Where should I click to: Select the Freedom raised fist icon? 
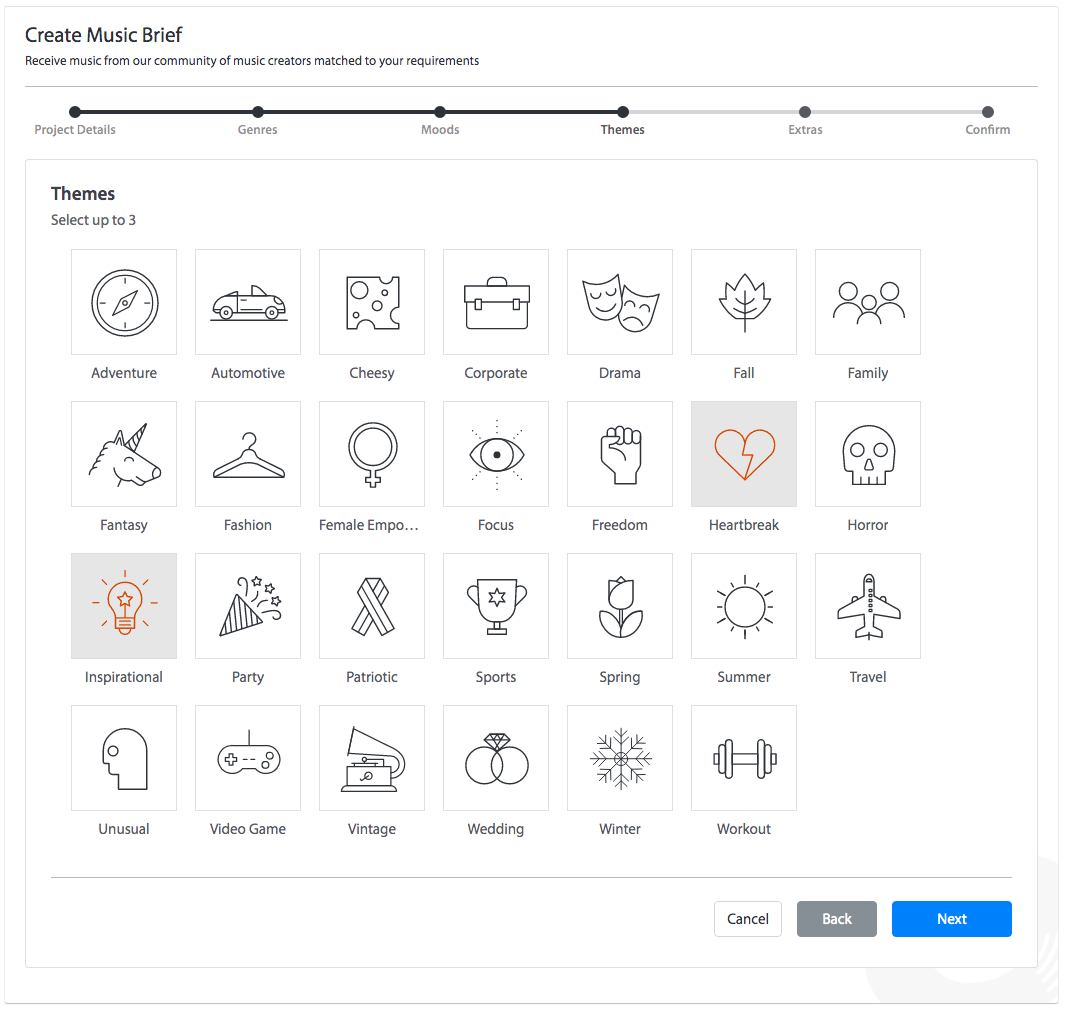tap(620, 454)
